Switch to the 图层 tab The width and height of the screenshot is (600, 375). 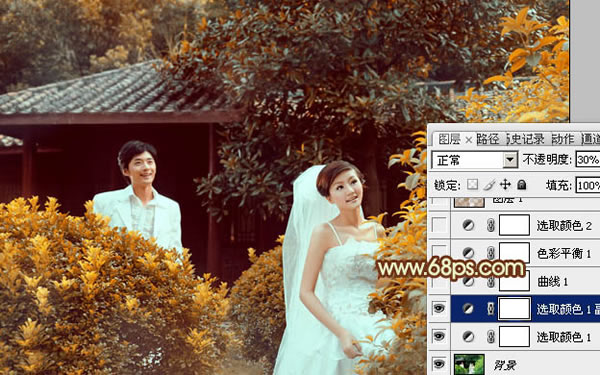[x=450, y=139]
